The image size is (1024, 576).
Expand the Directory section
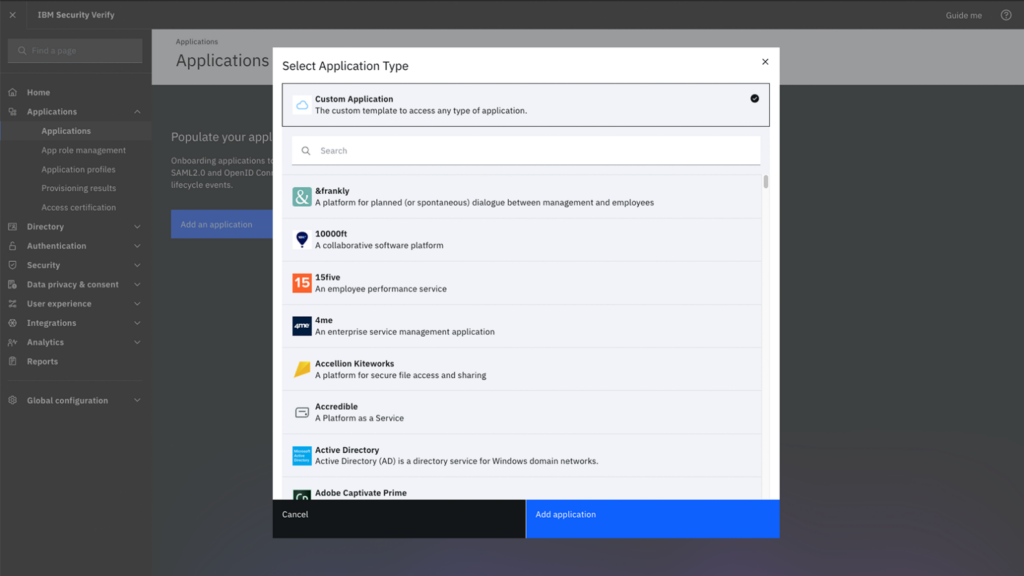tap(75, 226)
